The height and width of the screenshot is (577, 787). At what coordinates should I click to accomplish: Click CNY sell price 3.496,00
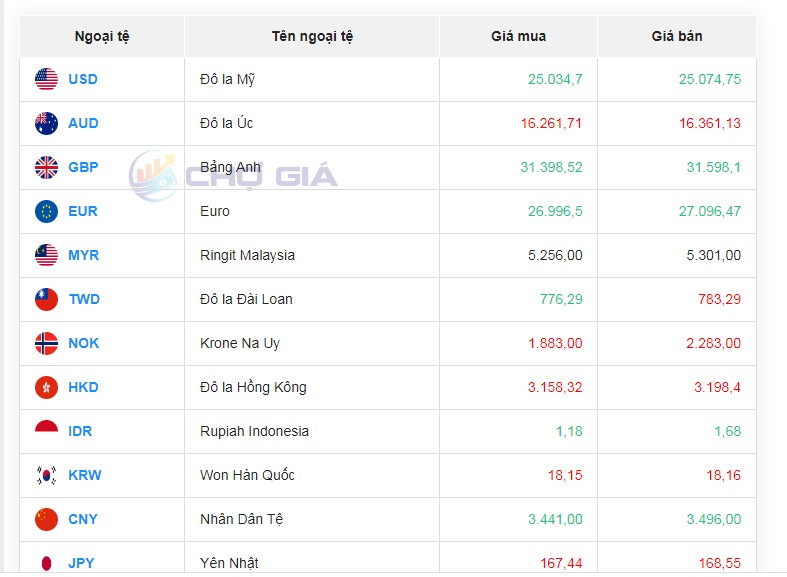coord(714,519)
